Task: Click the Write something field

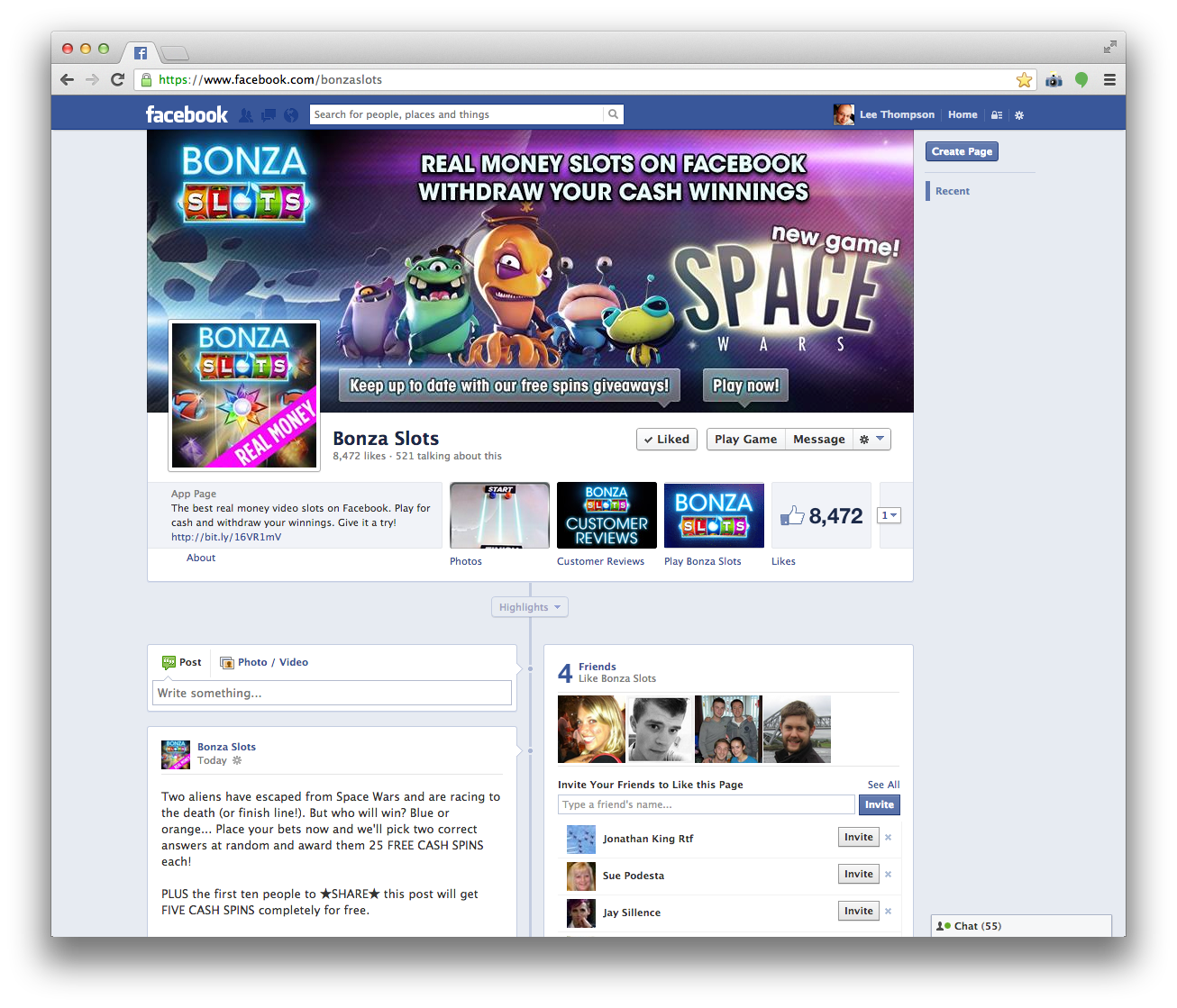Action: pos(332,693)
